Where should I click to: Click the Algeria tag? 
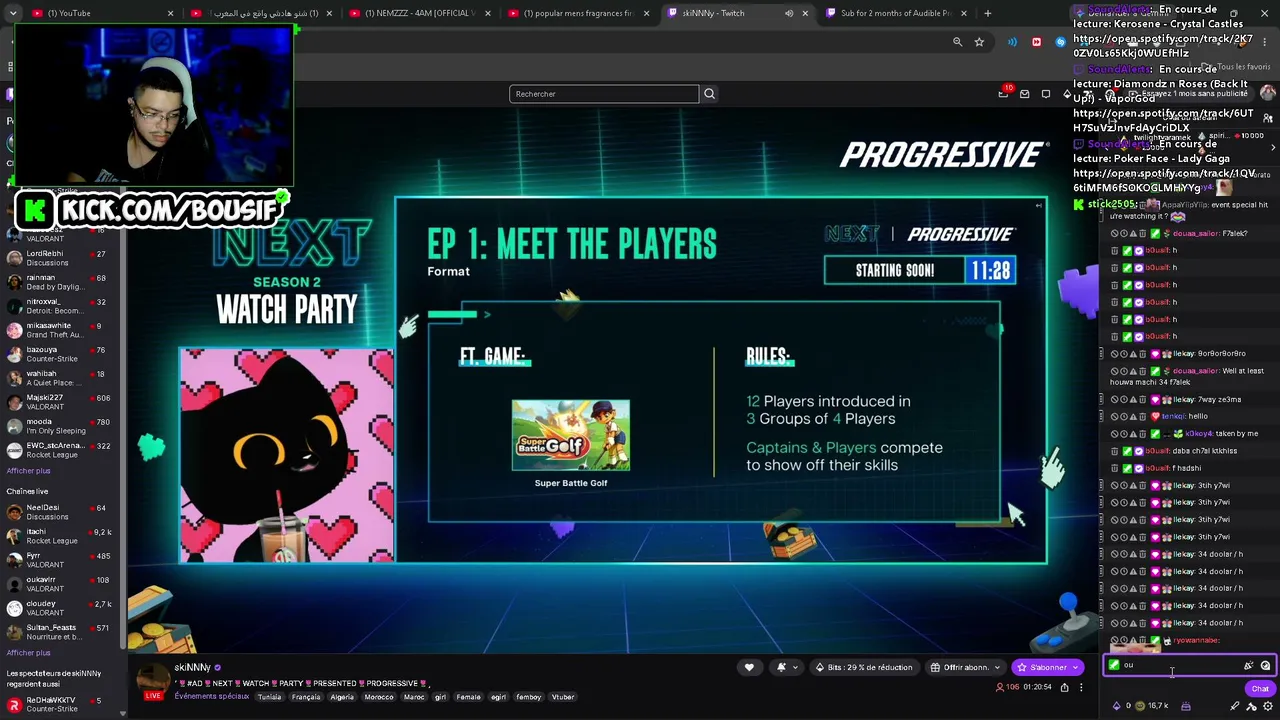[x=342, y=697]
